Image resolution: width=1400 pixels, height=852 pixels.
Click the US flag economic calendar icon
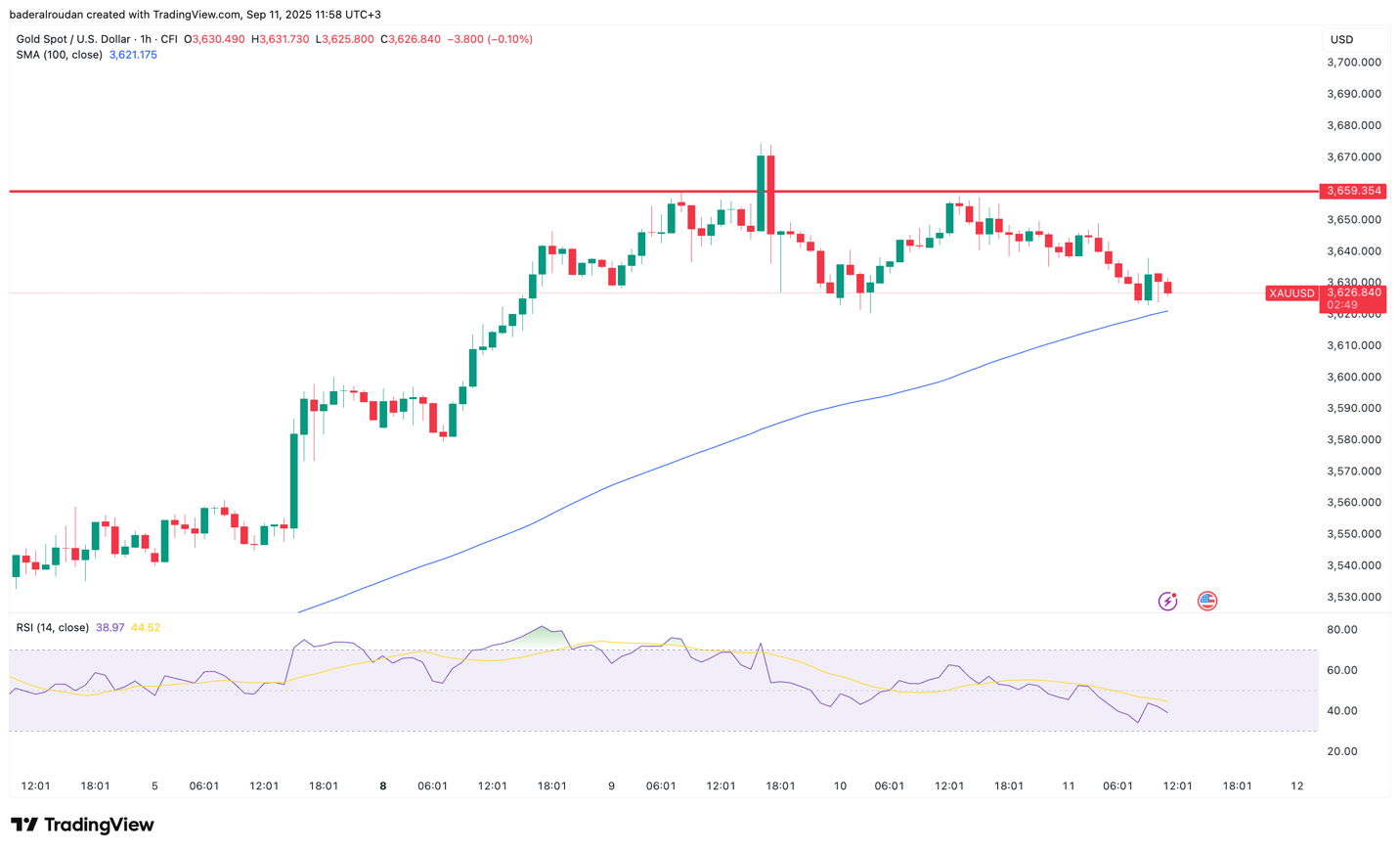(x=1207, y=600)
